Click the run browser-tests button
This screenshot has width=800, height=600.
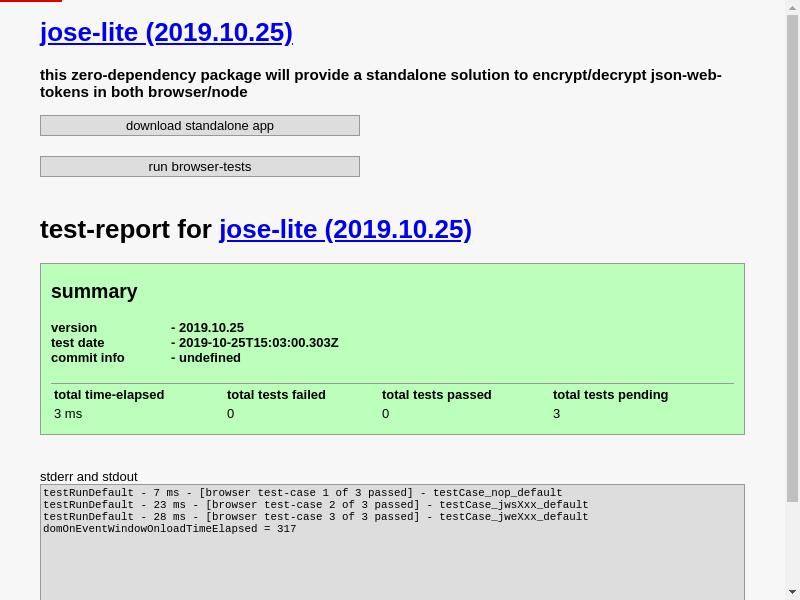pos(200,166)
